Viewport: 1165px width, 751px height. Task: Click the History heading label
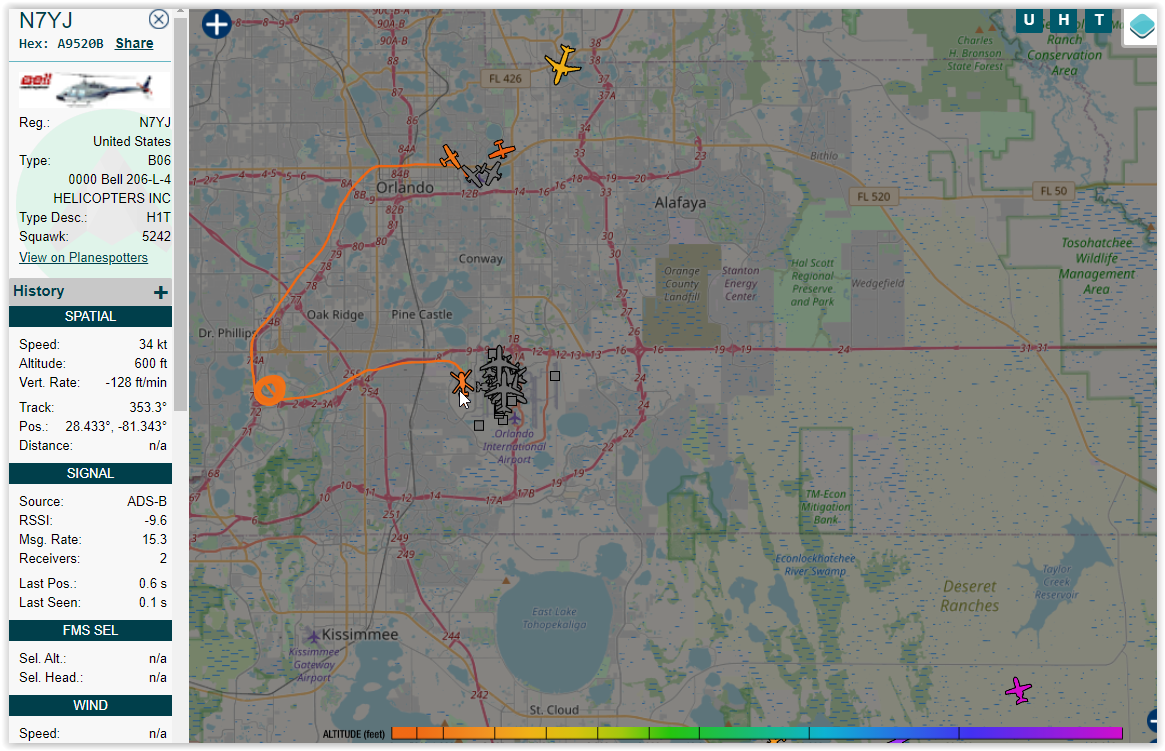click(39, 291)
